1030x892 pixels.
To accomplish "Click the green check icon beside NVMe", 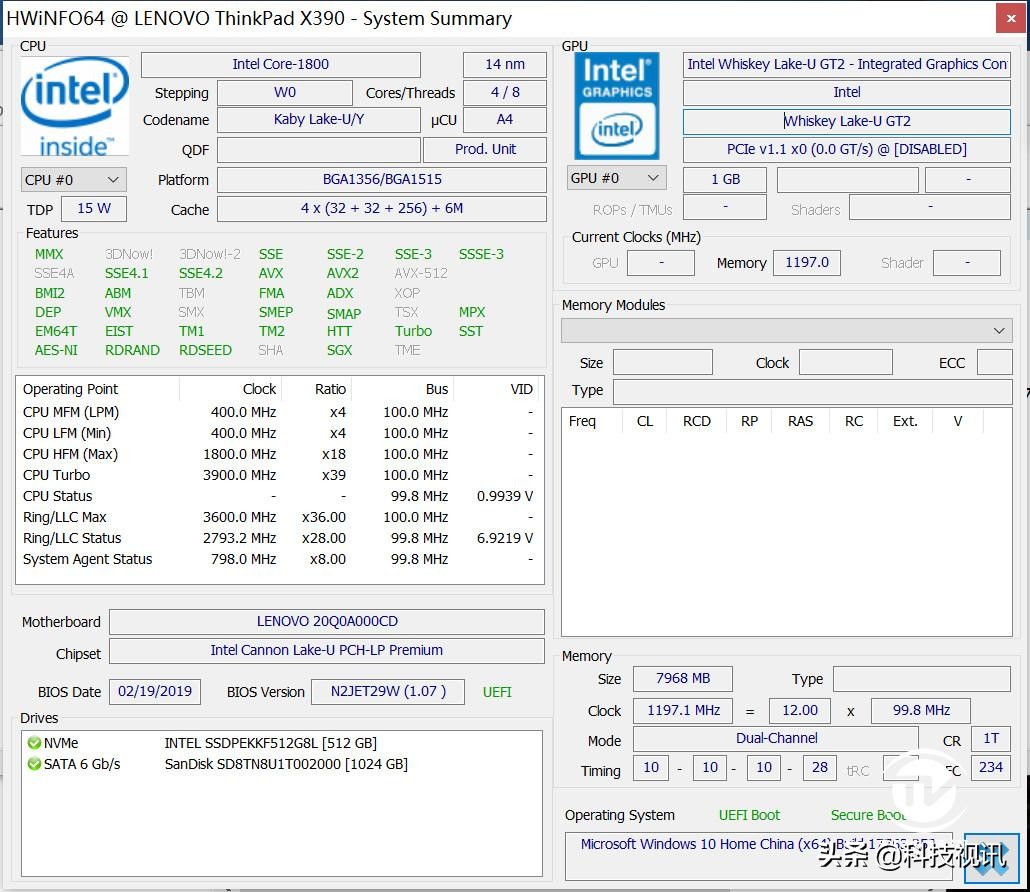I will pyautogui.click(x=34, y=743).
